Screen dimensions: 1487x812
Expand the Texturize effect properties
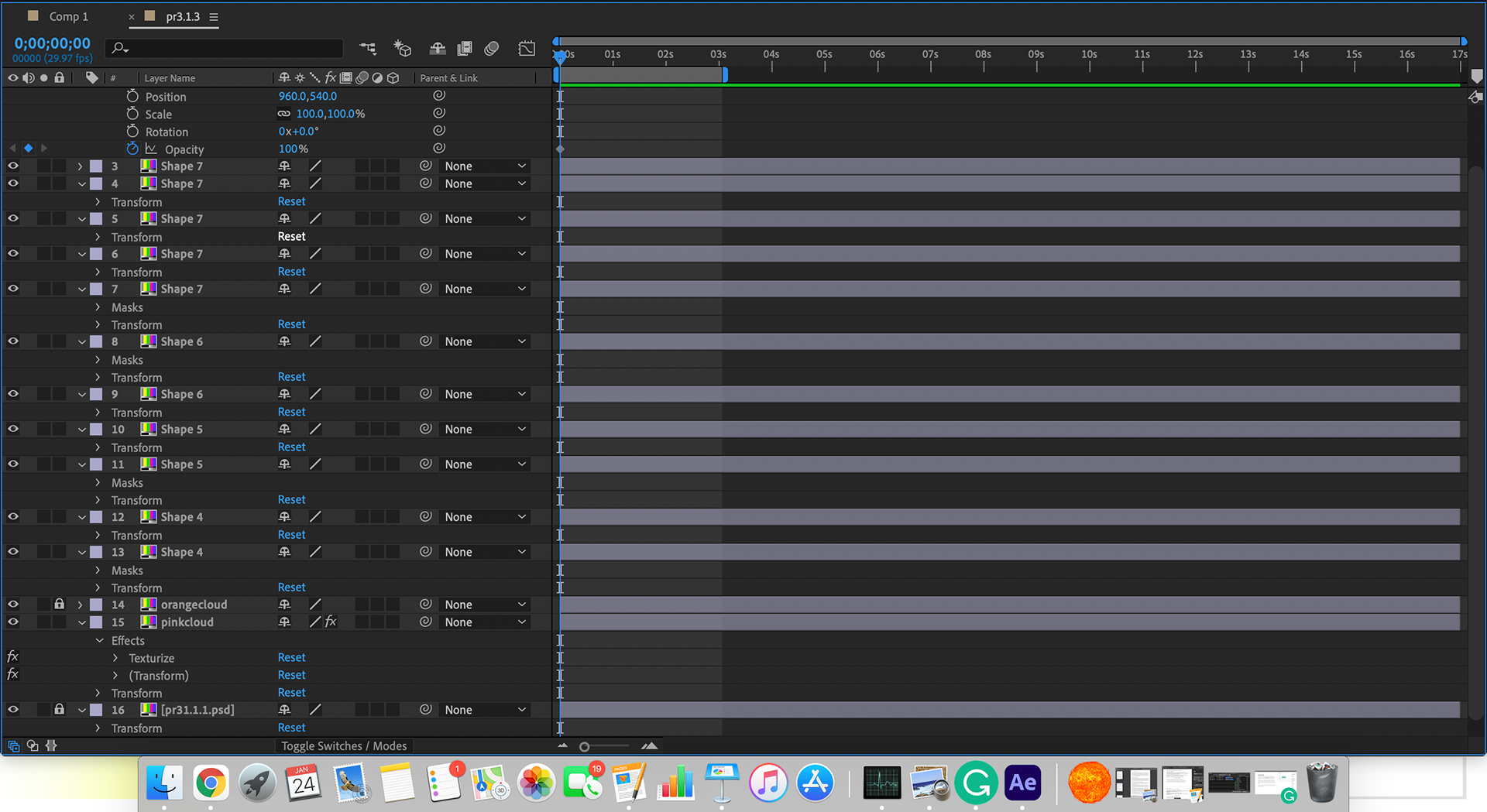pos(115,658)
